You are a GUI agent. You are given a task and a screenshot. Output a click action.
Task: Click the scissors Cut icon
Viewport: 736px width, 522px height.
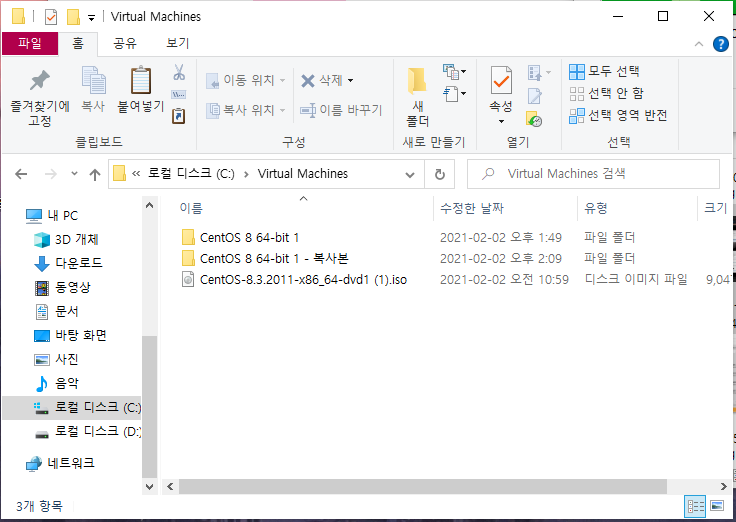pyautogui.click(x=179, y=72)
